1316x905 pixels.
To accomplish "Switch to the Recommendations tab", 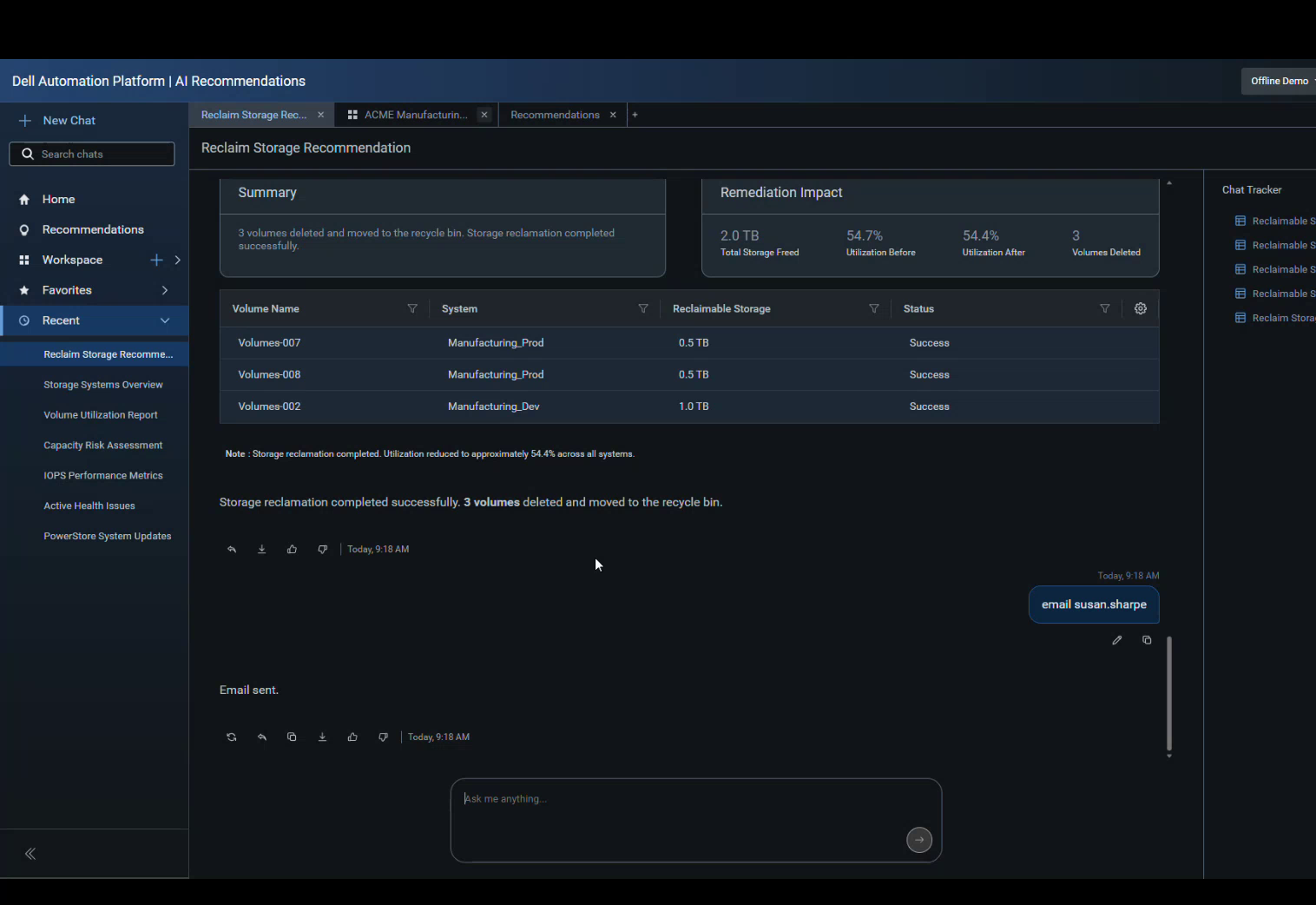I will pos(555,115).
